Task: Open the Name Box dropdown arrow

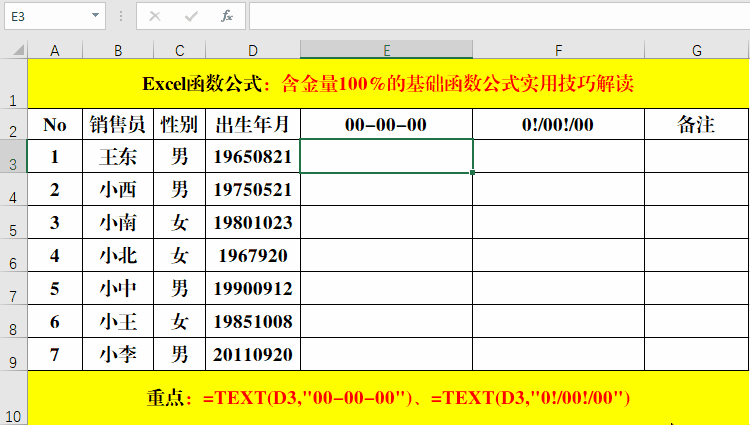Action: pos(95,16)
